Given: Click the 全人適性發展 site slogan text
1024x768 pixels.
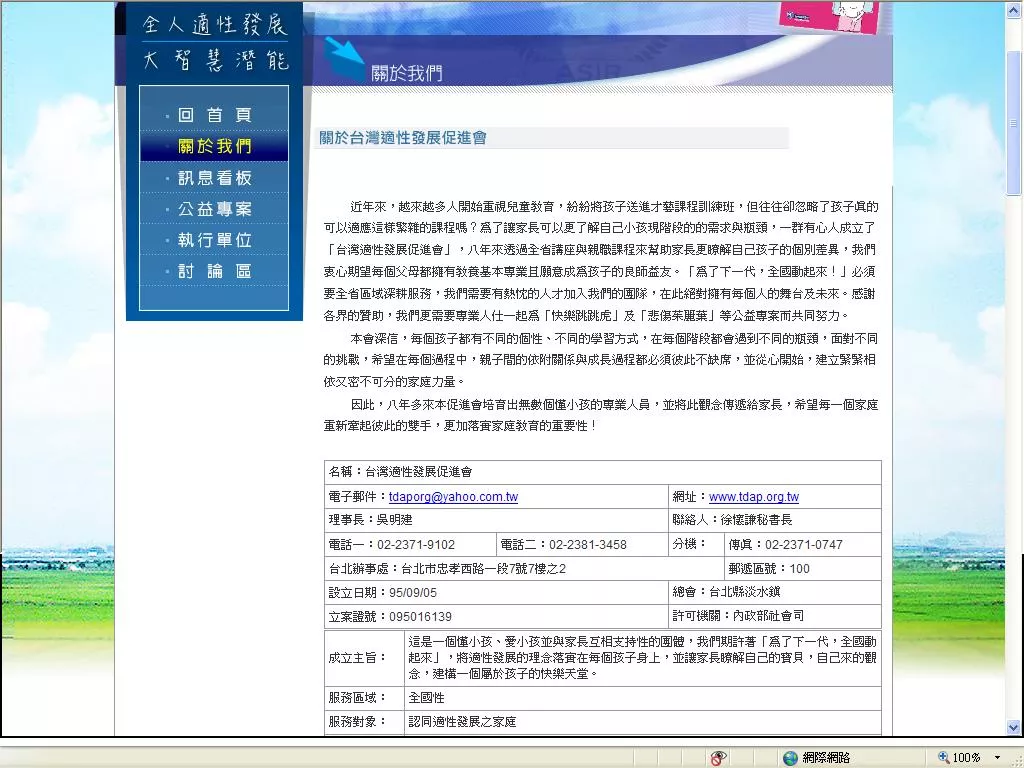Looking at the screenshot, I should click(215, 25).
